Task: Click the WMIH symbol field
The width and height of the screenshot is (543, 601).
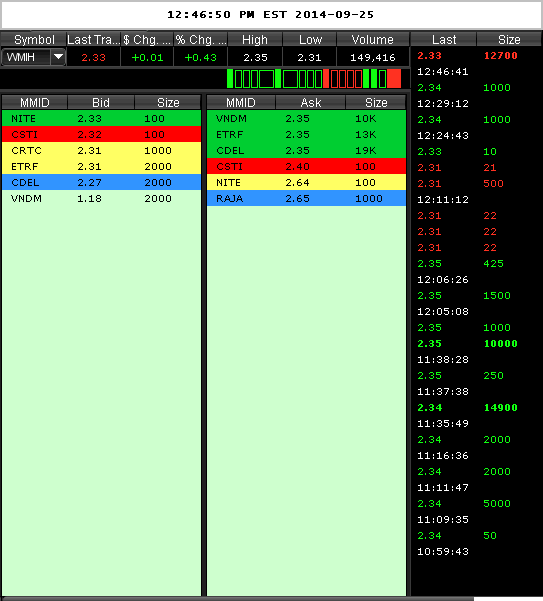Action: (x=26, y=57)
